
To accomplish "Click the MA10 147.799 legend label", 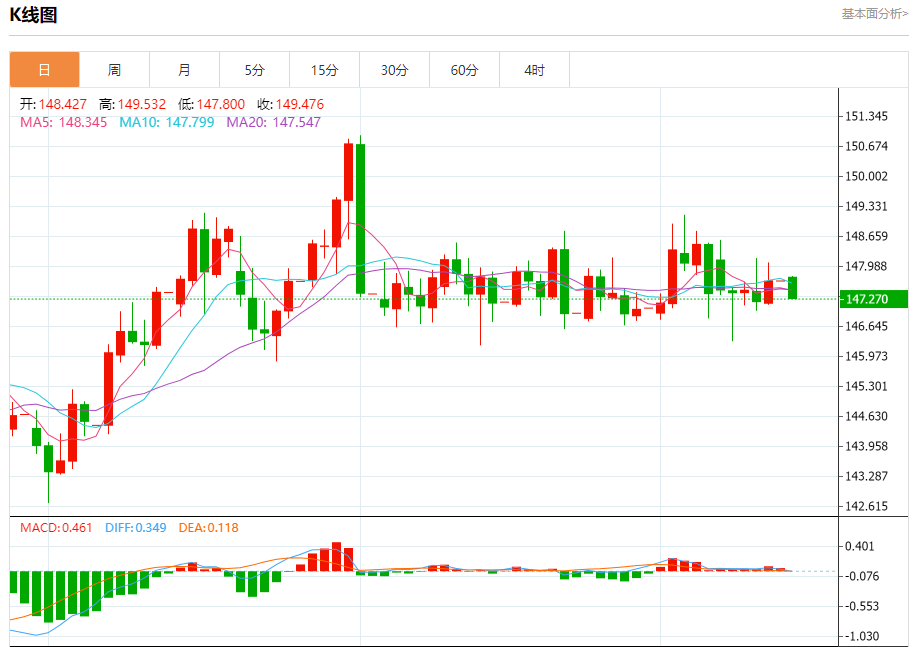I will click(167, 122).
